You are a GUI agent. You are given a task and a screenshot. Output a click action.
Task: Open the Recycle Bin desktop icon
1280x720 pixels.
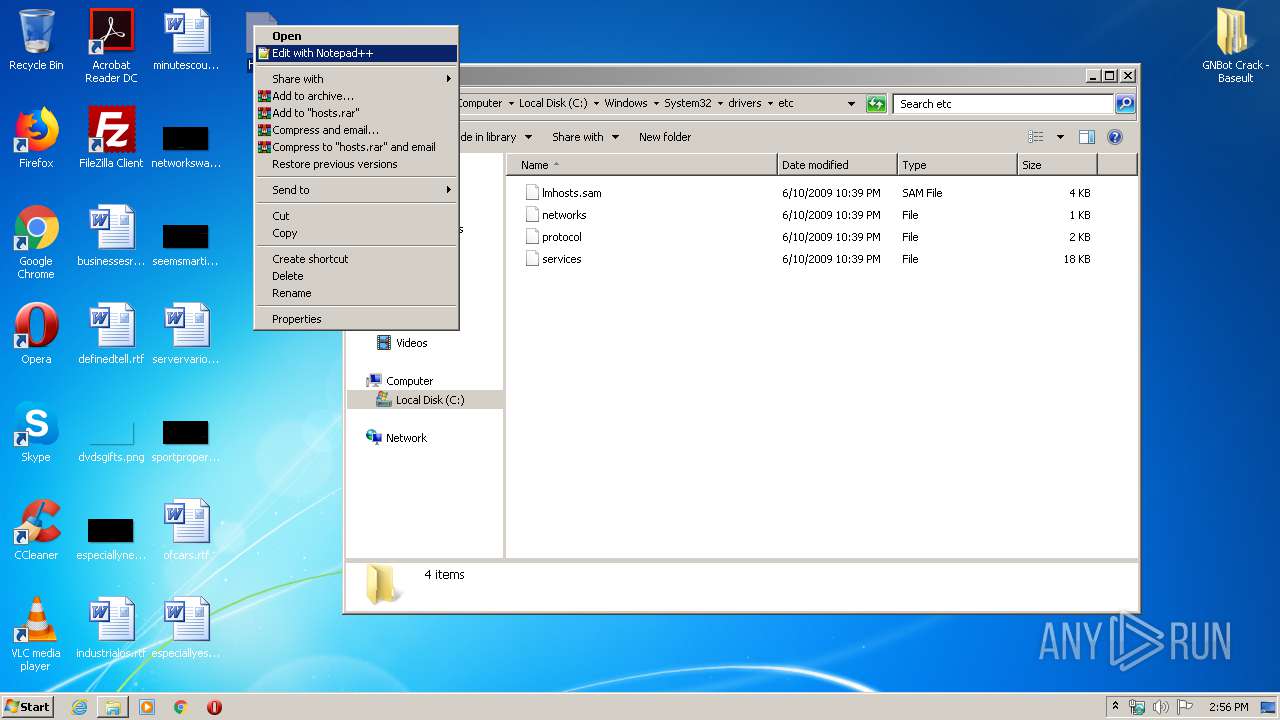tap(36, 40)
